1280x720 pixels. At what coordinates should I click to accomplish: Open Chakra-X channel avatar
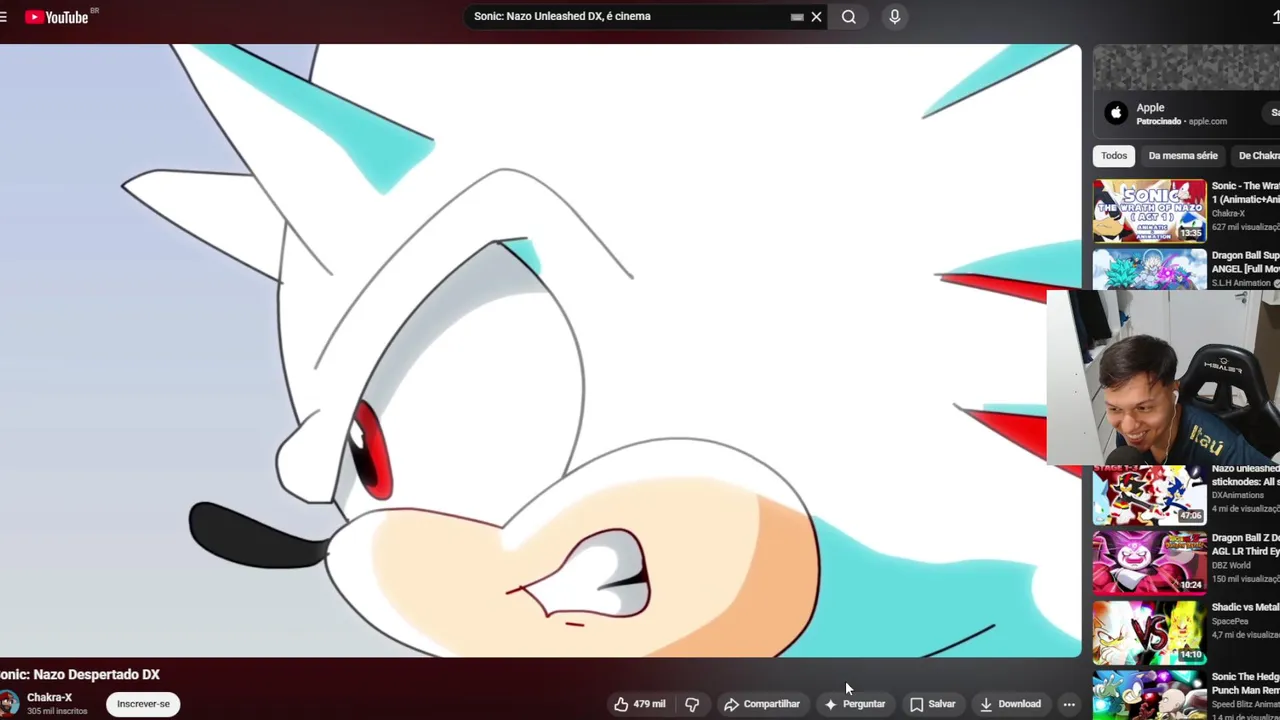[x=8, y=703]
